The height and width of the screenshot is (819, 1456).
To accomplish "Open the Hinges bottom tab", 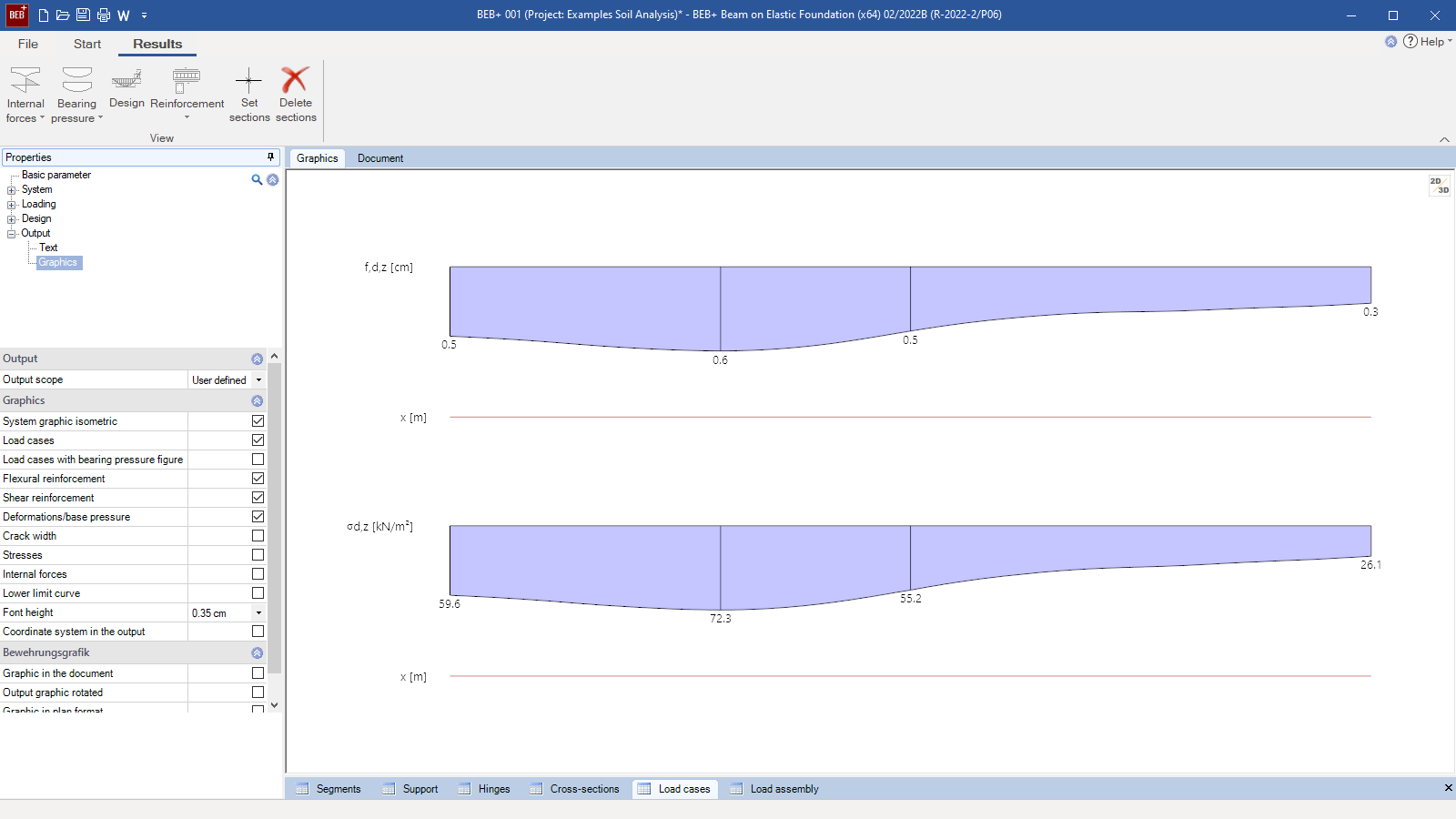I will point(483,789).
